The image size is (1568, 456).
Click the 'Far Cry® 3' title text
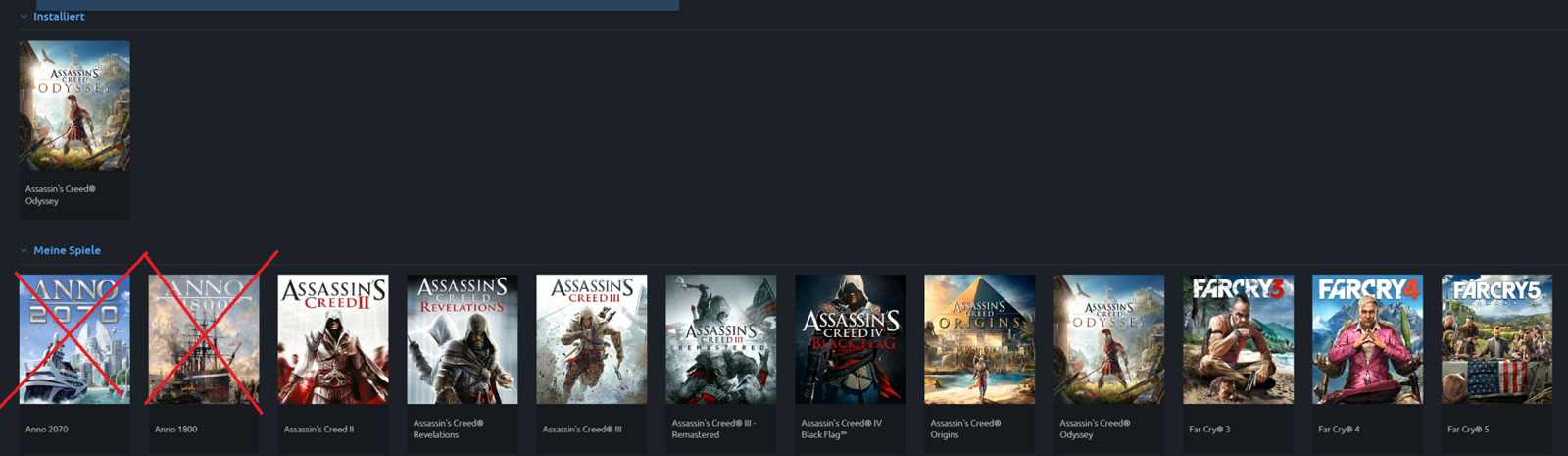[x=1210, y=430]
